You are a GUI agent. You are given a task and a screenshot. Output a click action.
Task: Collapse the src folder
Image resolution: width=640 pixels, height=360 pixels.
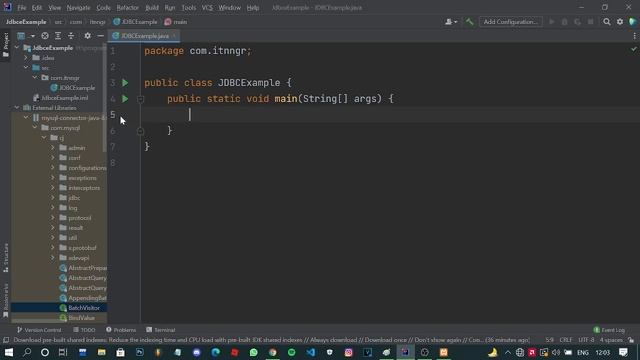26,68
